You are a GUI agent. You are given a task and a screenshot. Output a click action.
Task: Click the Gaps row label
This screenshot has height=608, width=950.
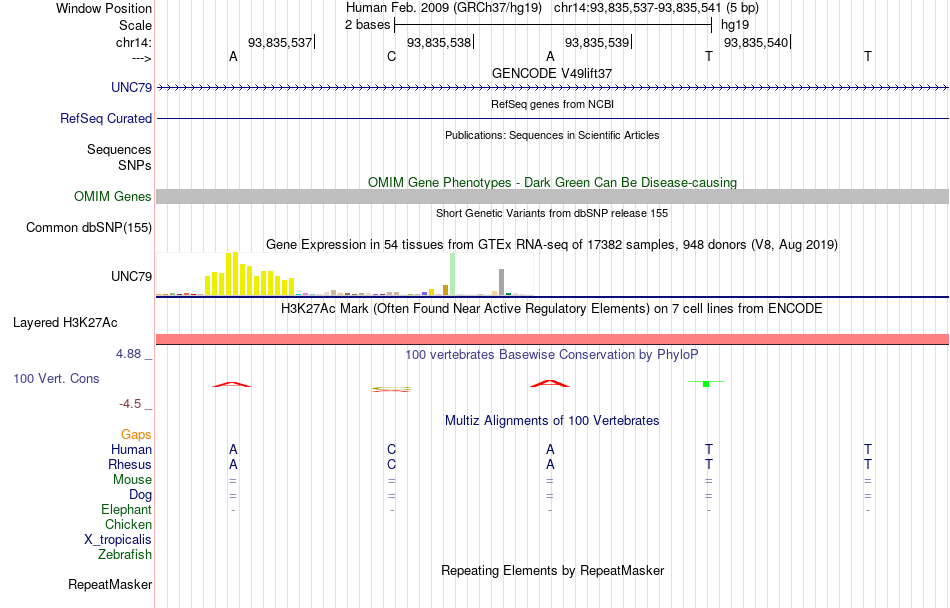pyautogui.click(x=136, y=435)
